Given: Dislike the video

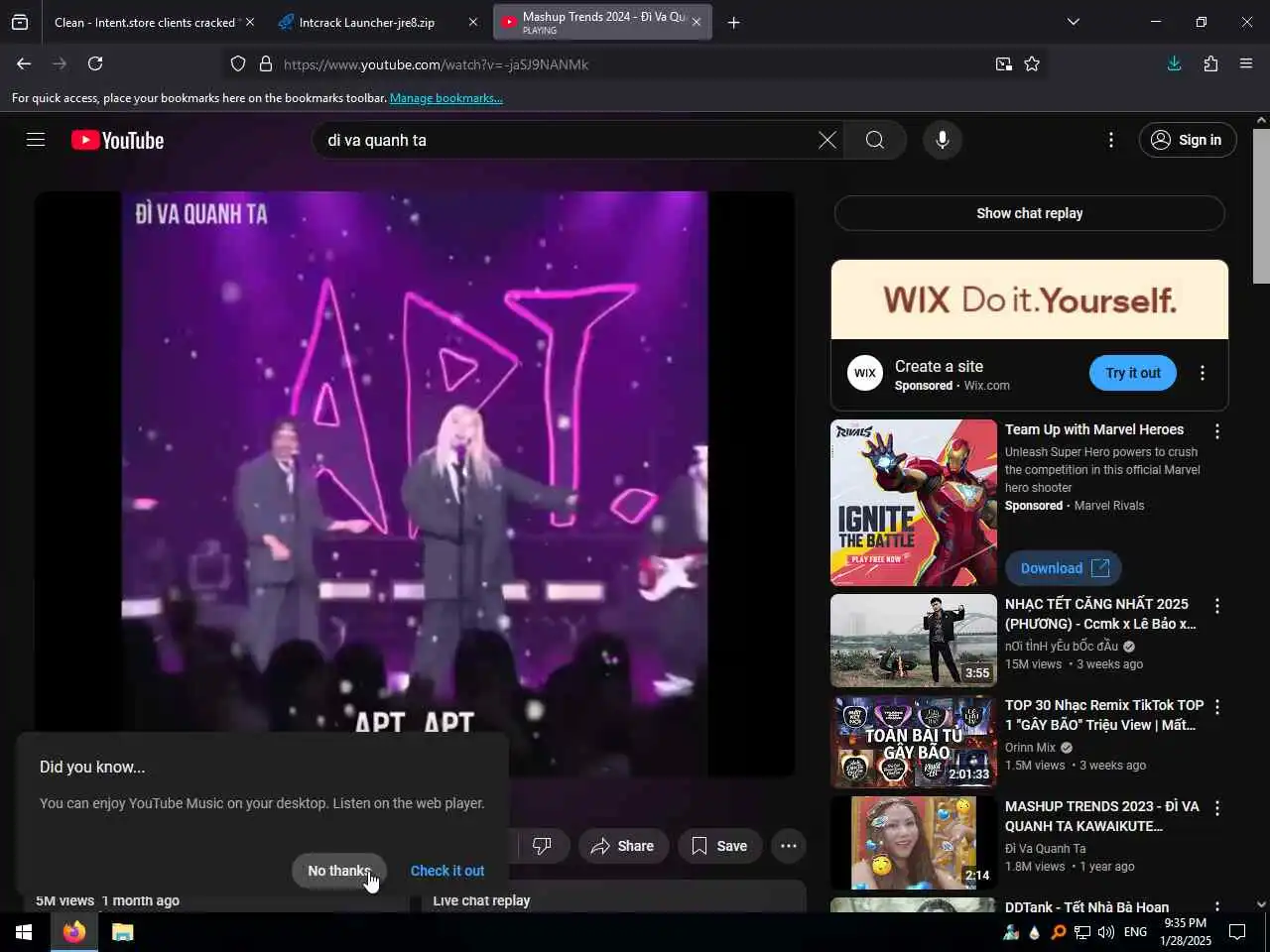Looking at the screenshot, I should 542,846.
